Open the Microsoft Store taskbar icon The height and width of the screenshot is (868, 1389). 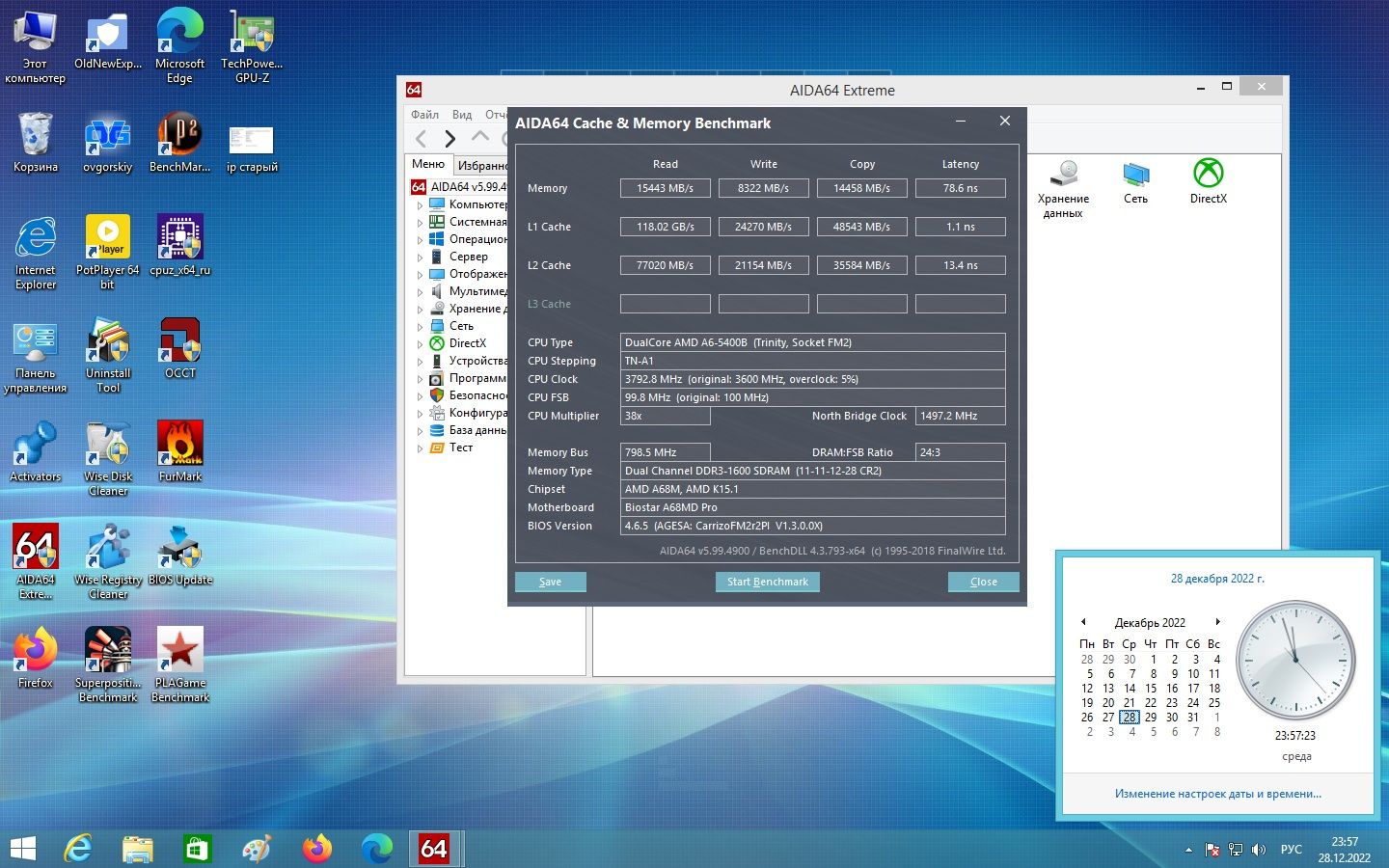click(x=197, y=849)
